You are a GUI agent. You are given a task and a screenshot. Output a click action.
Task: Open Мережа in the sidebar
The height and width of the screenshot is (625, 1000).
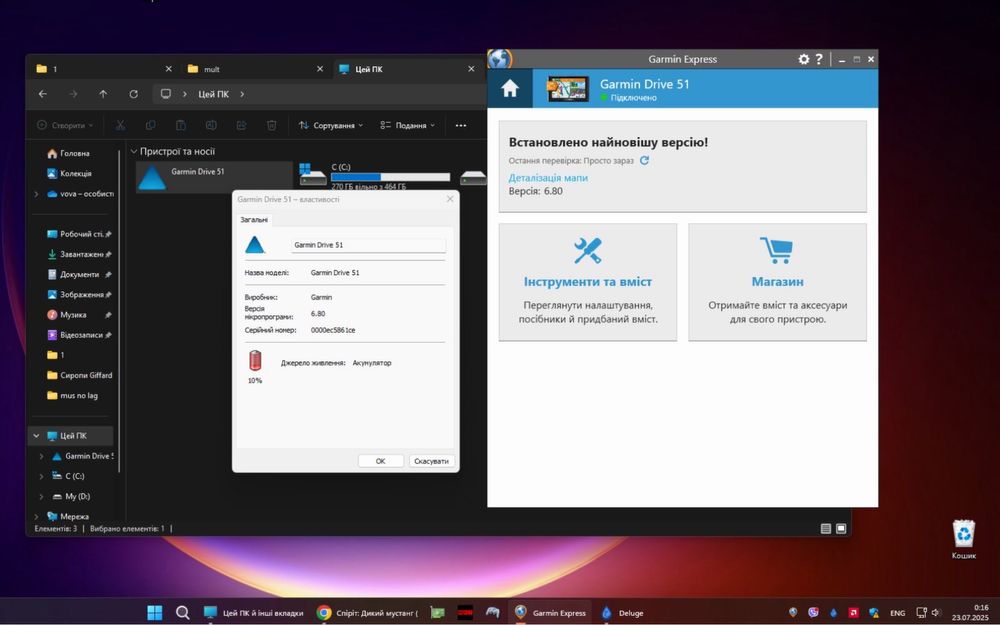coord(69,517)
